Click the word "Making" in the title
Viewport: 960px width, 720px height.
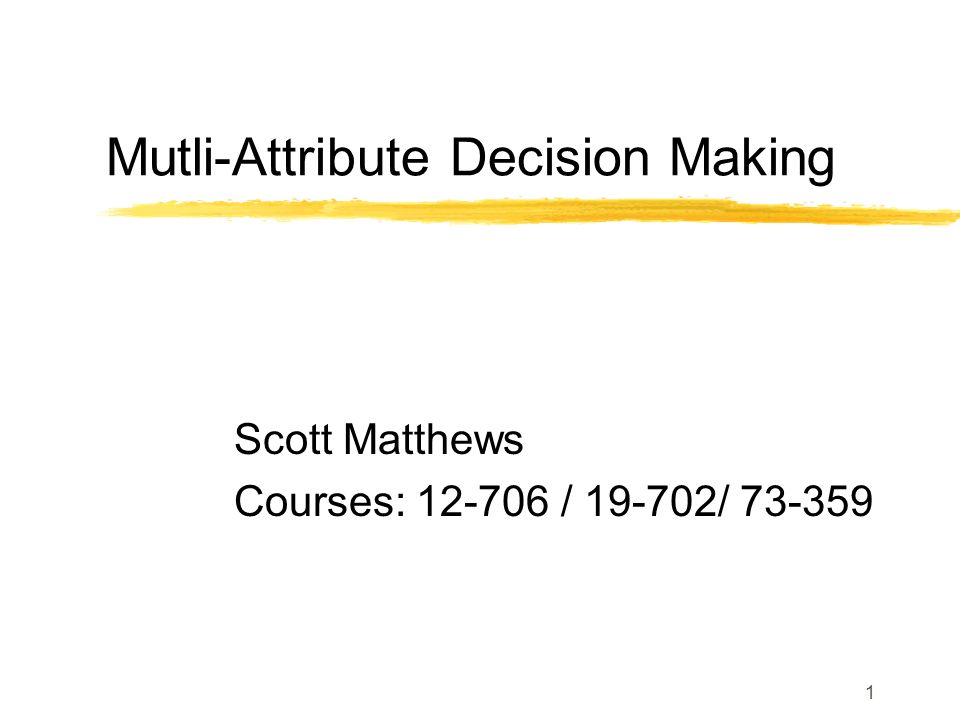coord(752,159)
